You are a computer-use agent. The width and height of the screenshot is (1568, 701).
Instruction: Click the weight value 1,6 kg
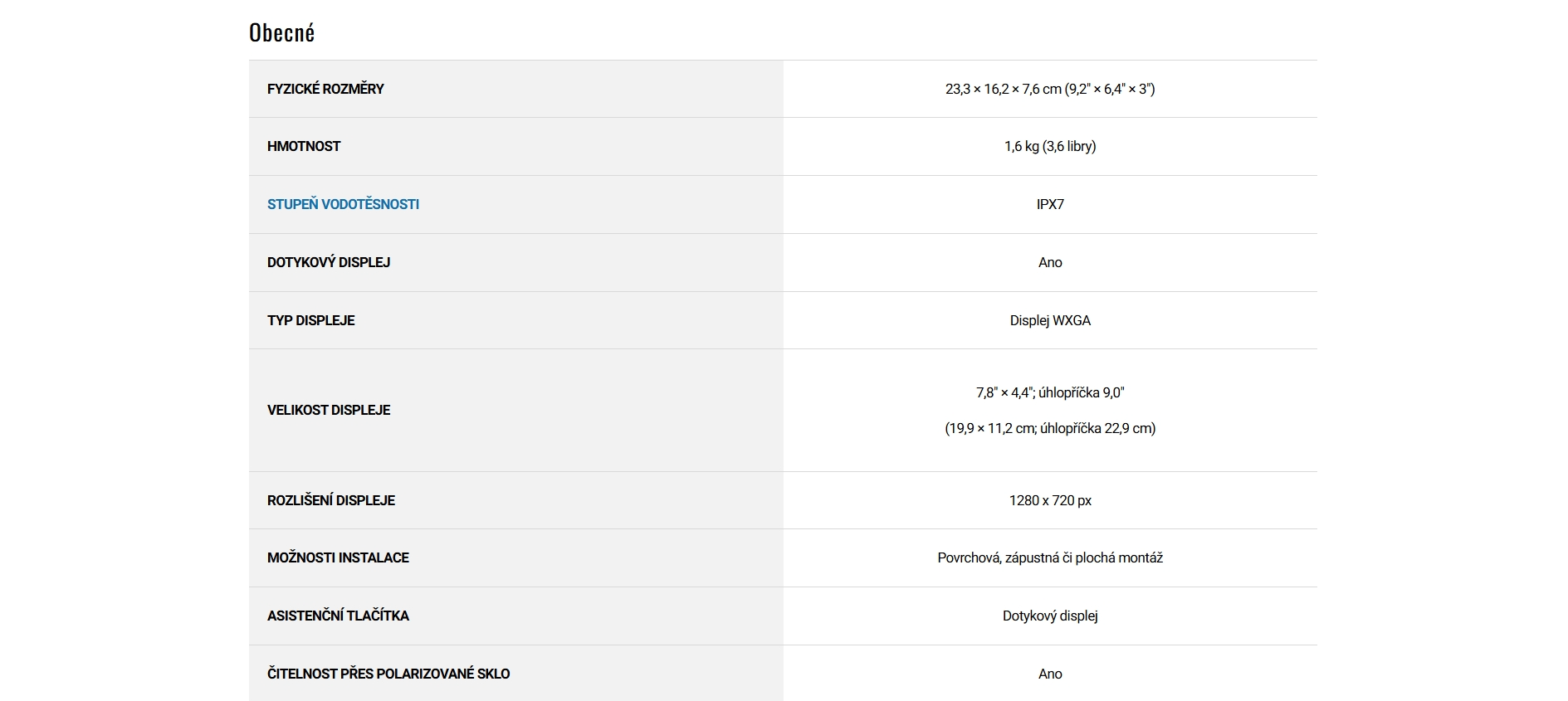[1049, 146]
